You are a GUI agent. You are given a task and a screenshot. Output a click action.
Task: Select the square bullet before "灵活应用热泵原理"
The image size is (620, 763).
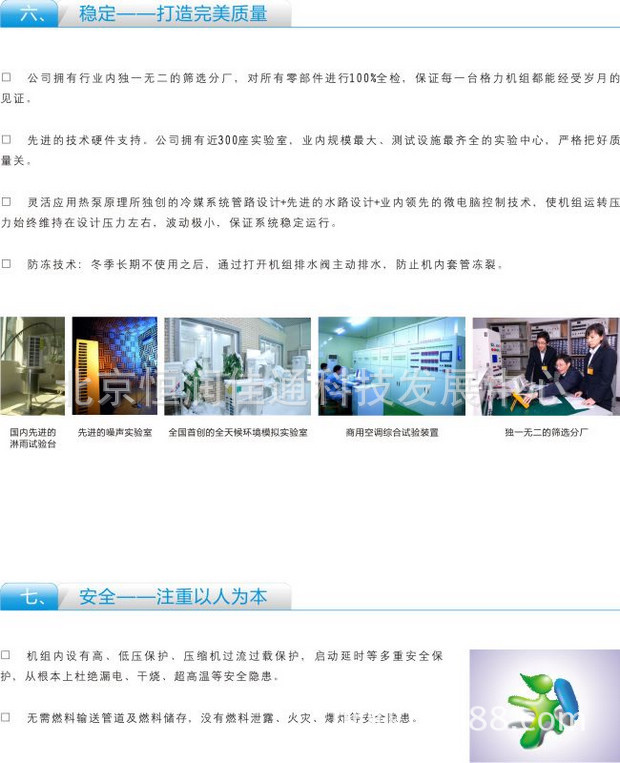(7, 202)
